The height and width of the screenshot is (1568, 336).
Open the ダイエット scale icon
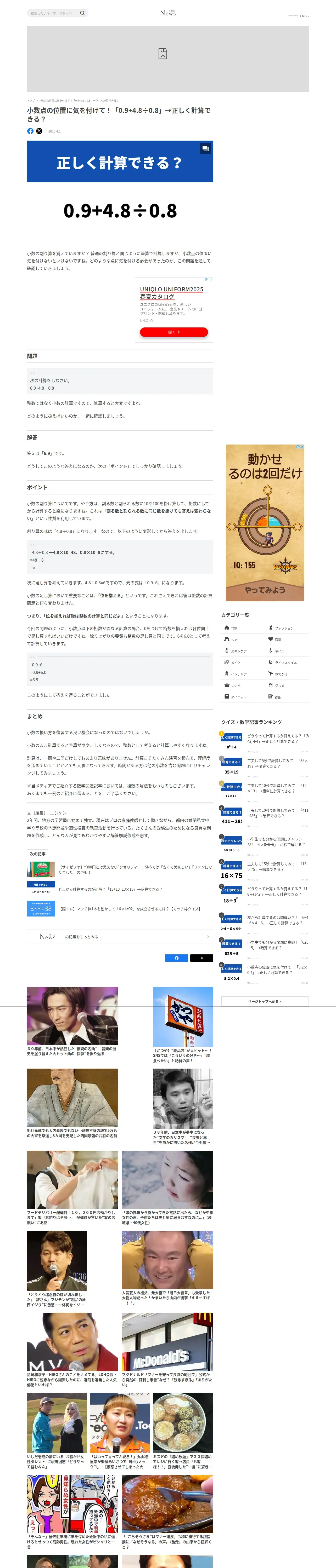pos(227,697)
